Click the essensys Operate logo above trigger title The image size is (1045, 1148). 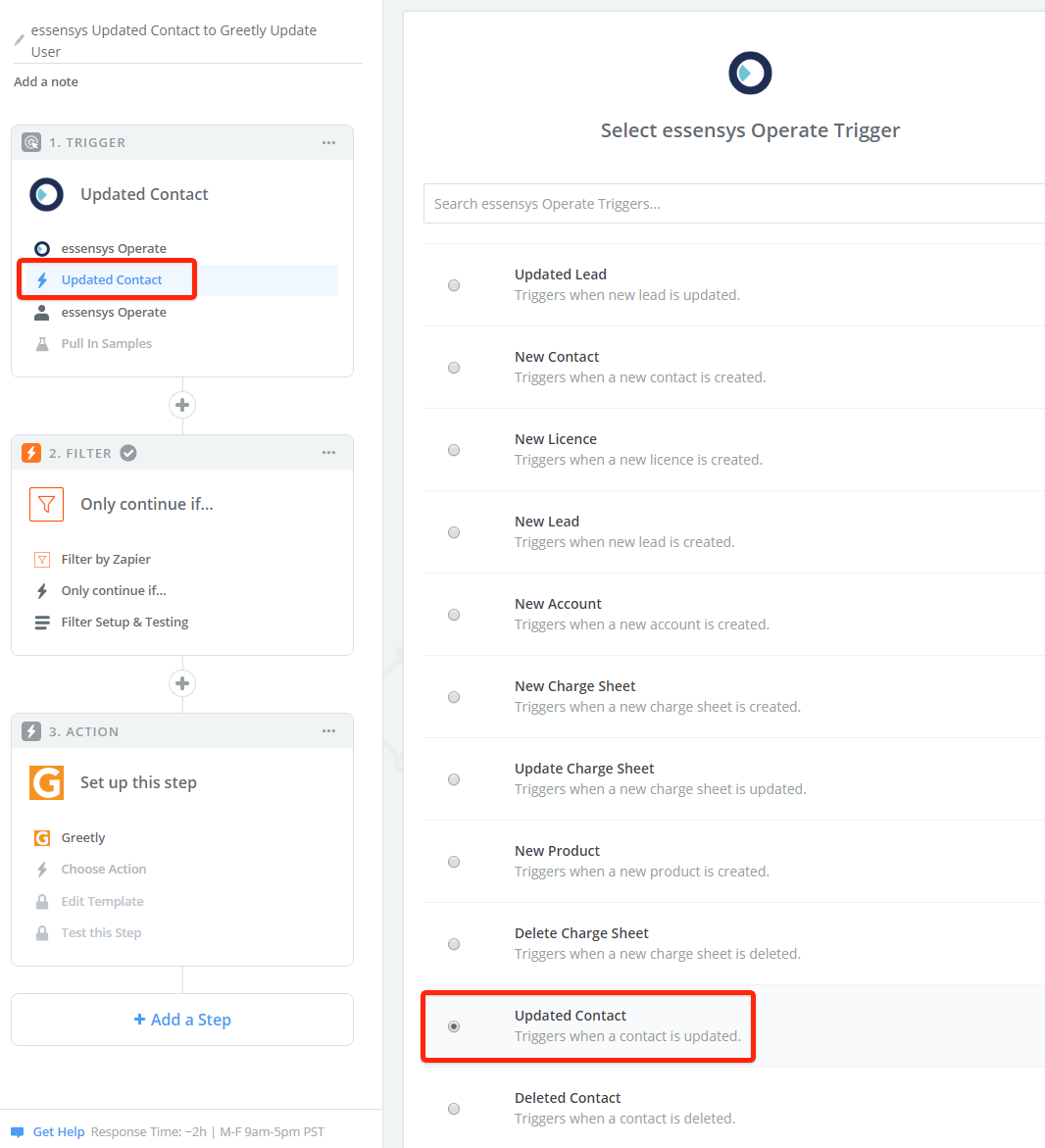(750, 74)
